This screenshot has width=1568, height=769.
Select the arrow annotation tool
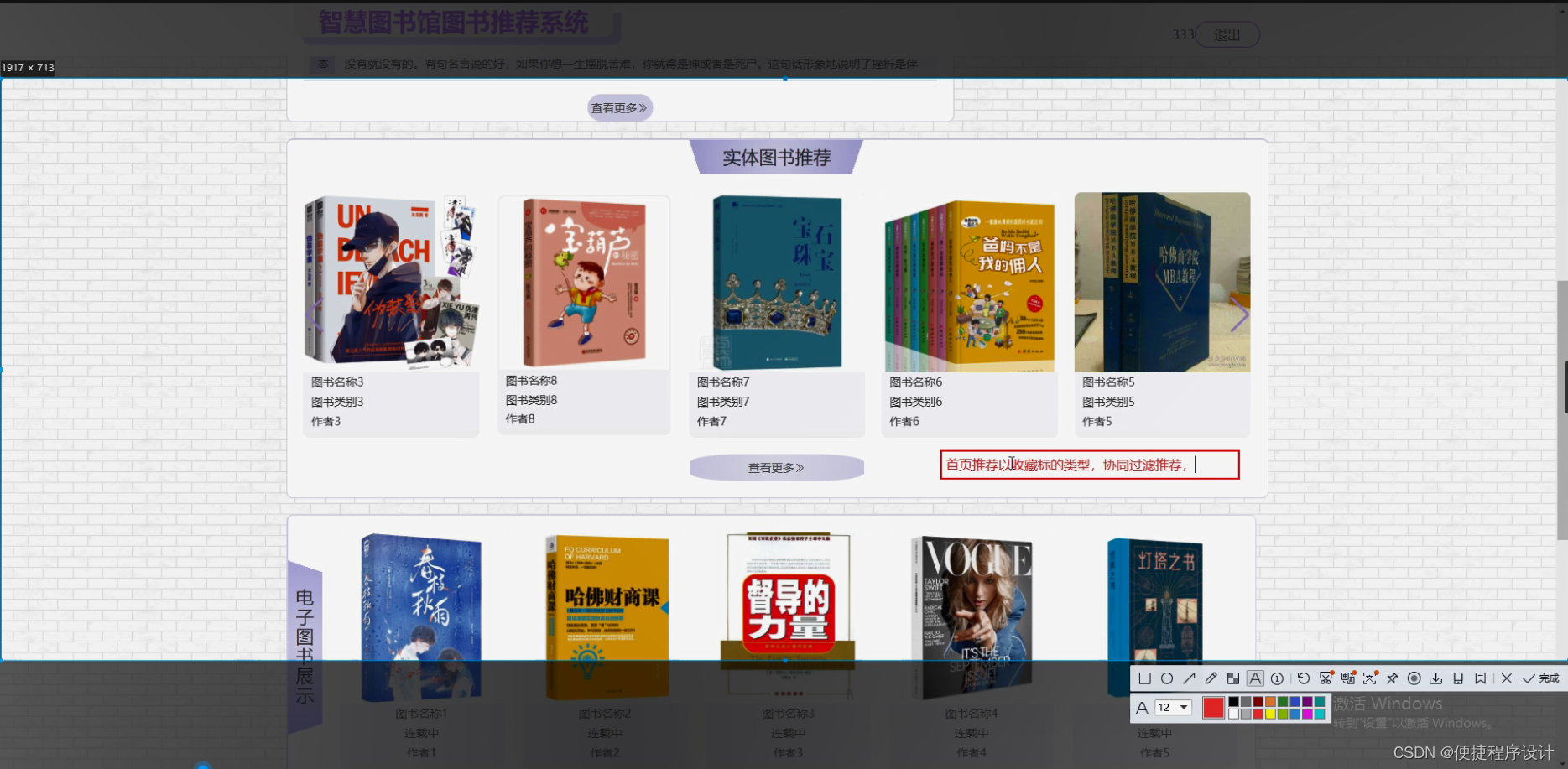click(1189, 678)
